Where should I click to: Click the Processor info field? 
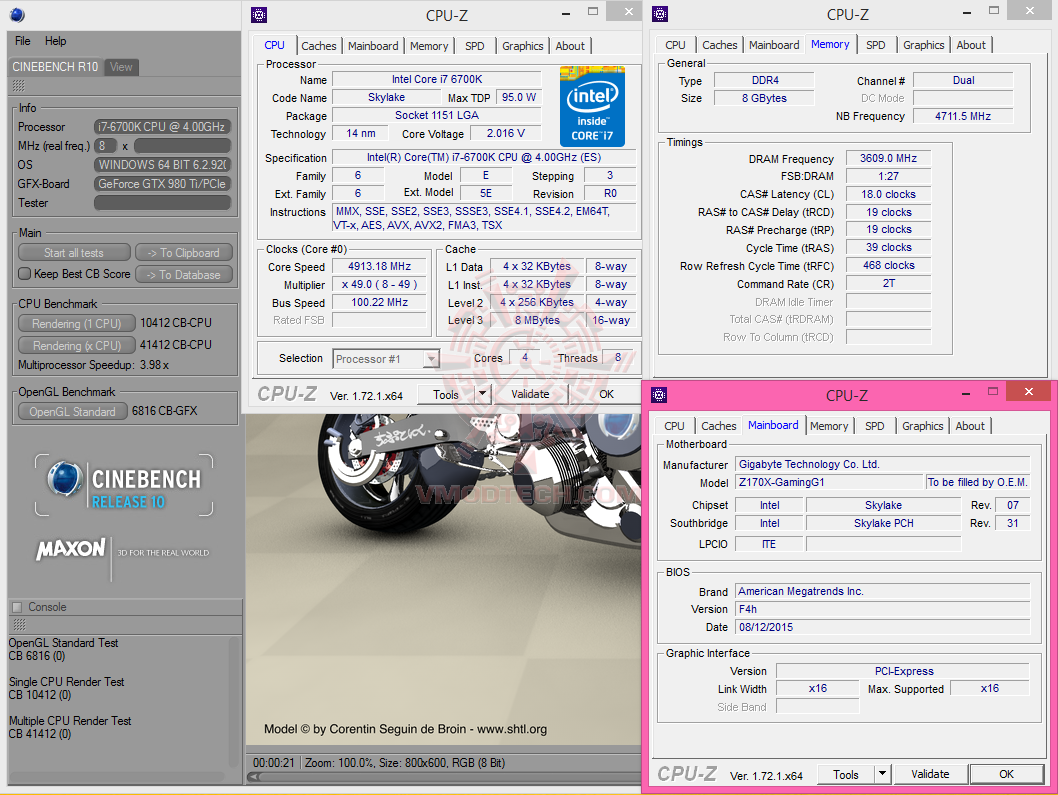pyautogui.click(x=163, y=127)
